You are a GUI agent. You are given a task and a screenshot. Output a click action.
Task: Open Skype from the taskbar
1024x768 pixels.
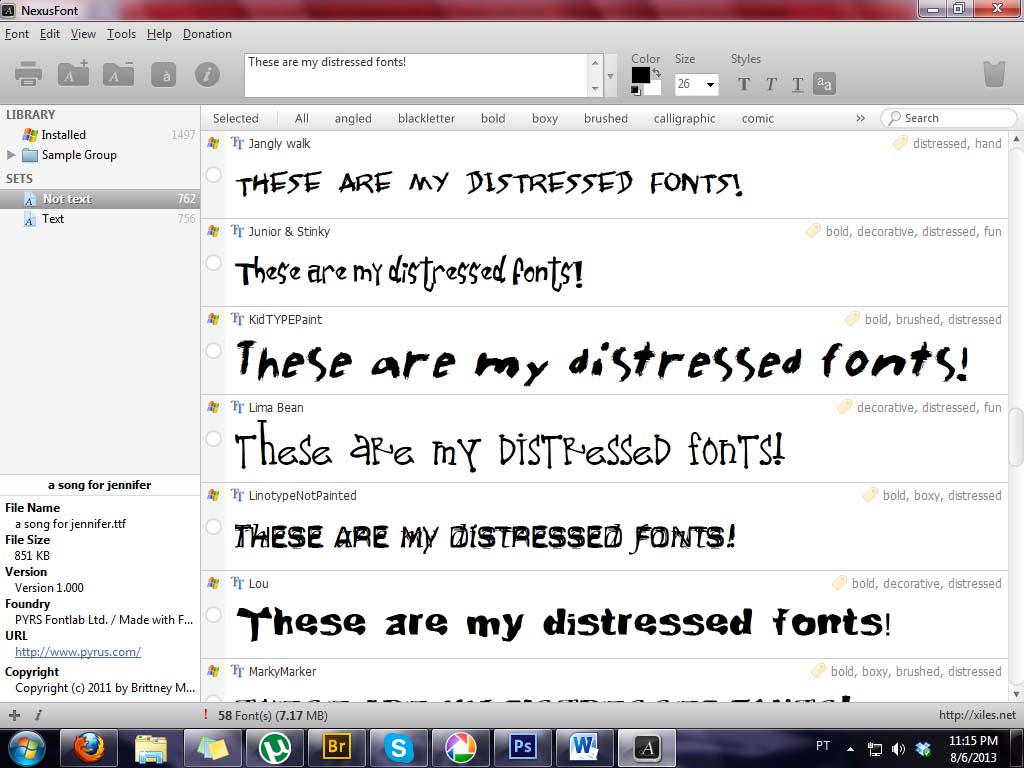398,748
